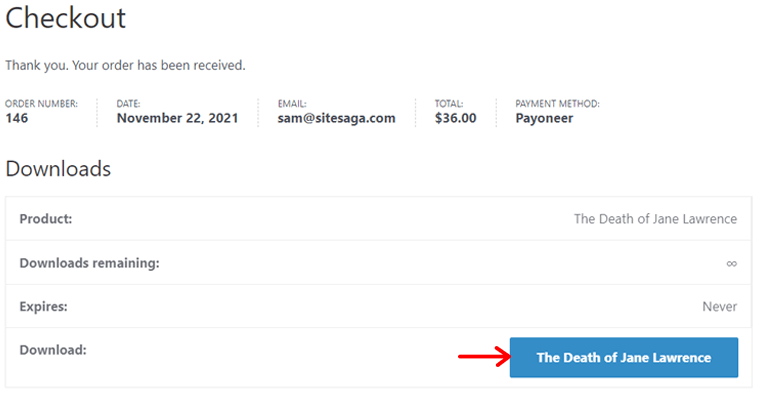Click the infinity symbol for downloads remaining
Screen dimensions: 760x408
(x=731, y=263)
